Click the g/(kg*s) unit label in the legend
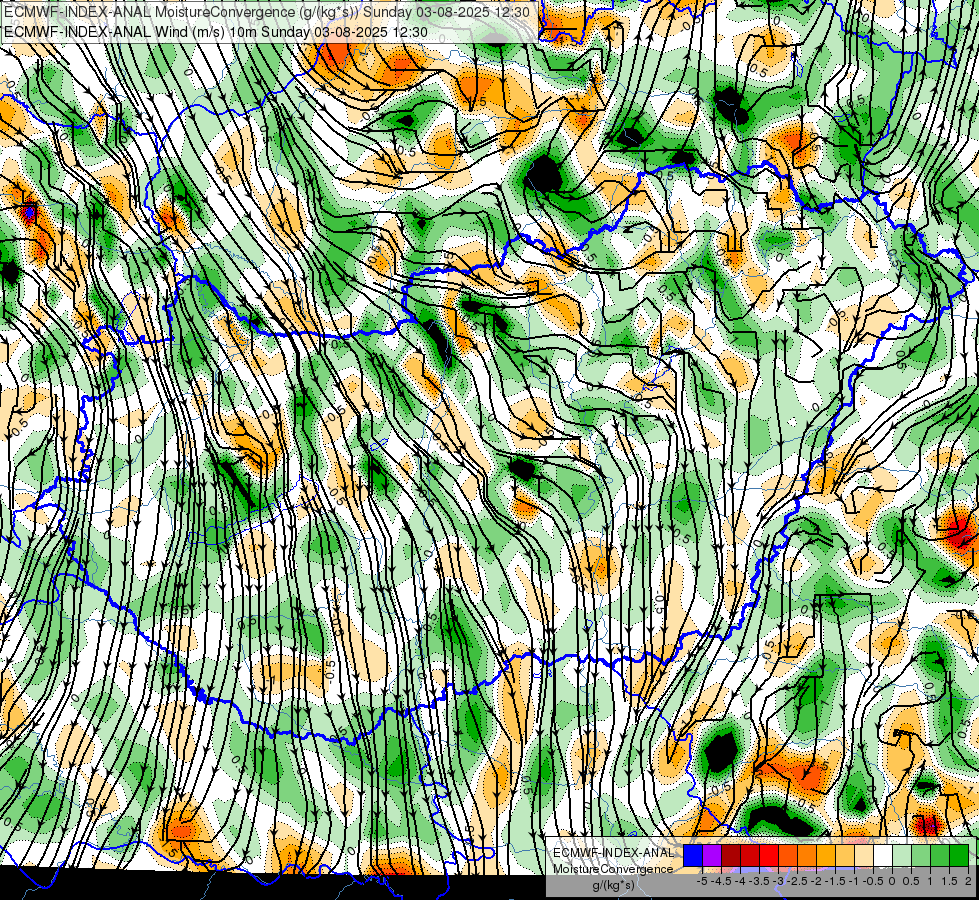Screen dimensions: 979x900 coord(613,885)
